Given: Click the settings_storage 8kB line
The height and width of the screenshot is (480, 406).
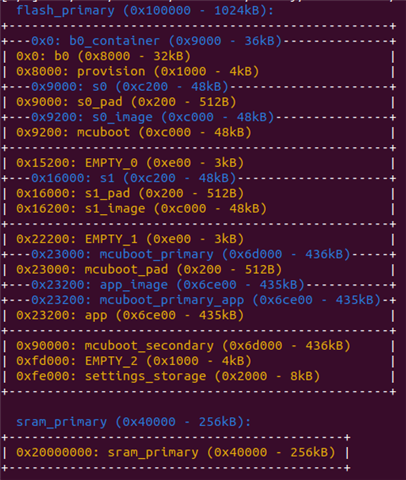Looking at the screenshot, I should (168, 376).
